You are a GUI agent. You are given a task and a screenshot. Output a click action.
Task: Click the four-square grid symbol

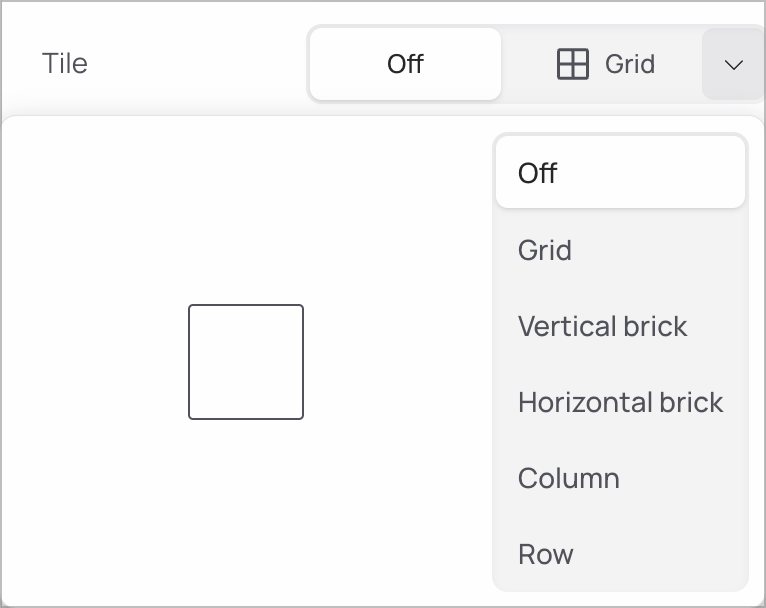coord(572,64)
